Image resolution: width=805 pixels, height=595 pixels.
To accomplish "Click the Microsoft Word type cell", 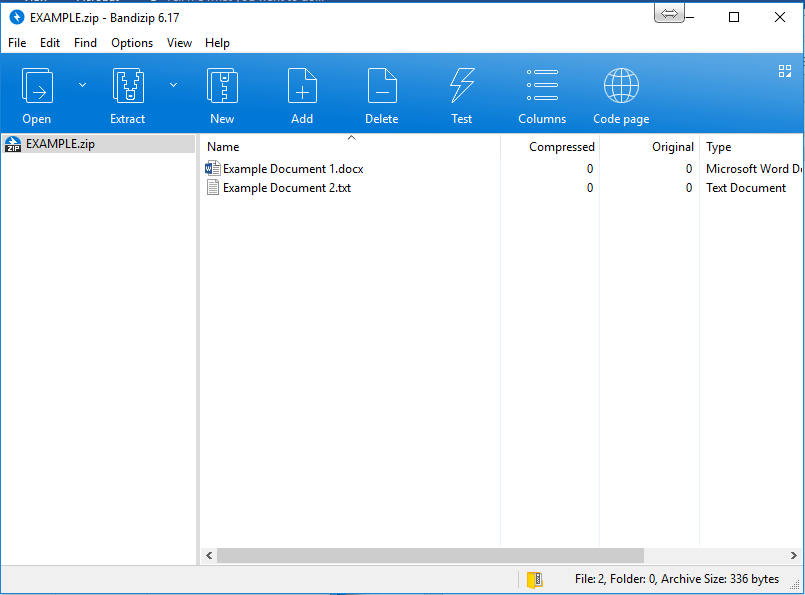I will click(x=754, y=169).
